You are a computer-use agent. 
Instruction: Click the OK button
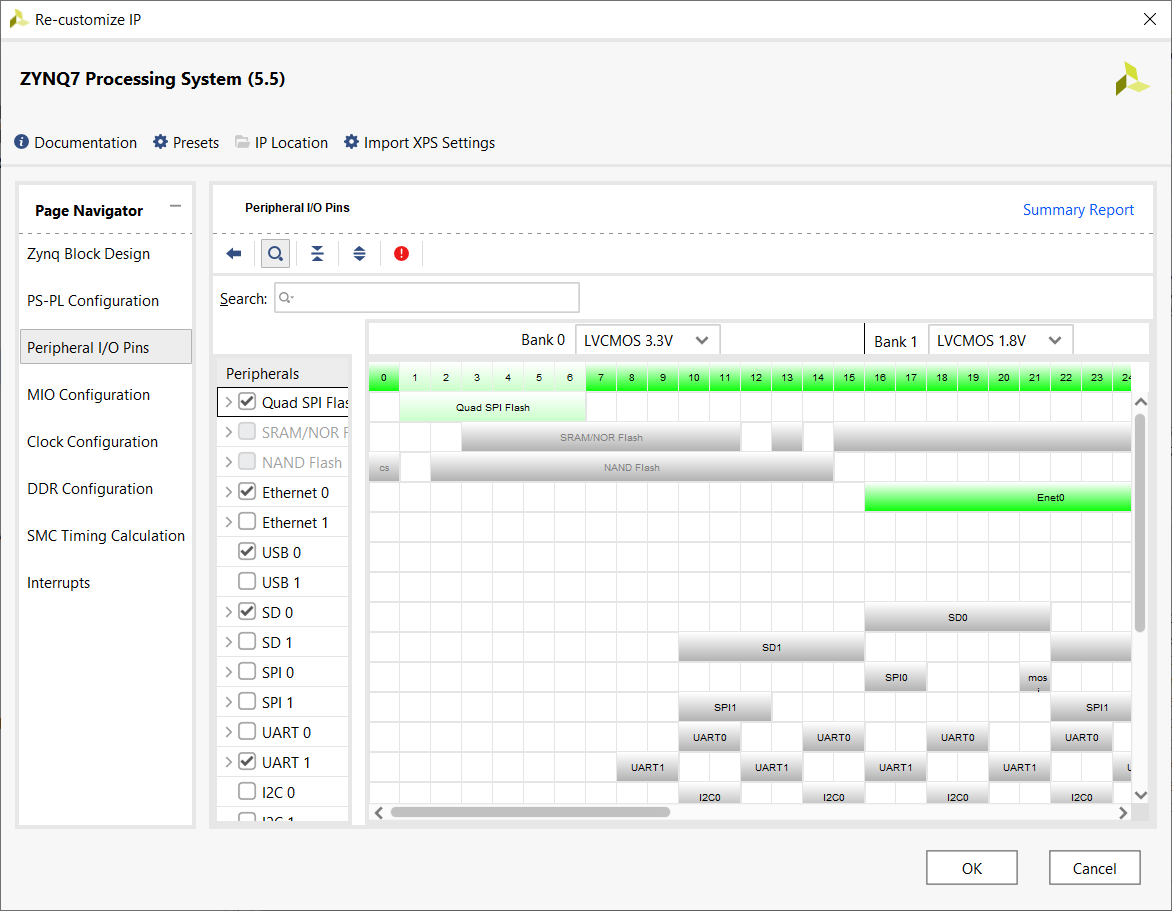(972, 868)
